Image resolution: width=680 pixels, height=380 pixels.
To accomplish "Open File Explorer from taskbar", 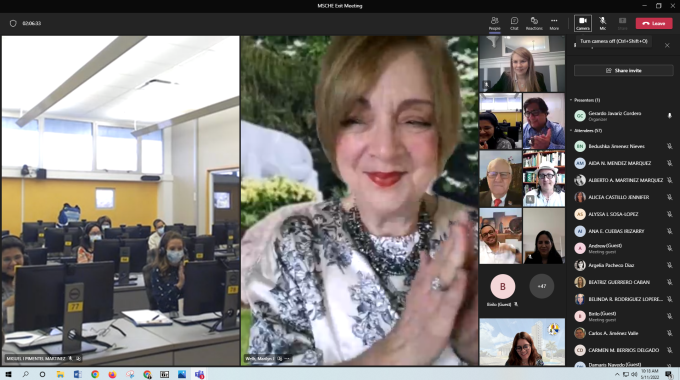I will coord(60,374).
